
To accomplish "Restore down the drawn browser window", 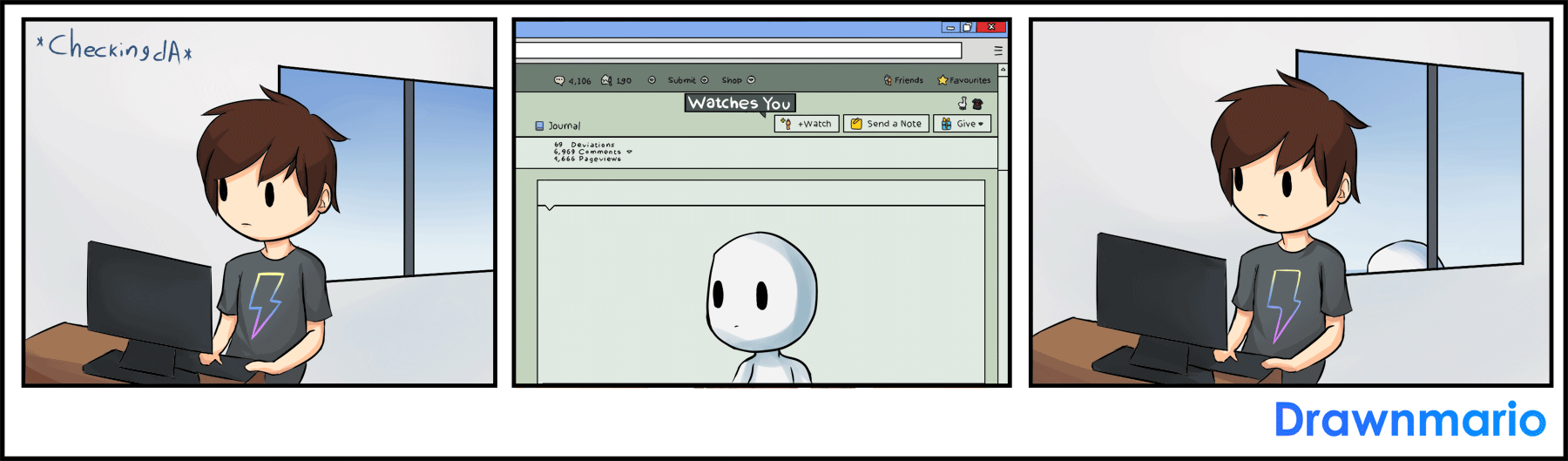I will point(967,28).
